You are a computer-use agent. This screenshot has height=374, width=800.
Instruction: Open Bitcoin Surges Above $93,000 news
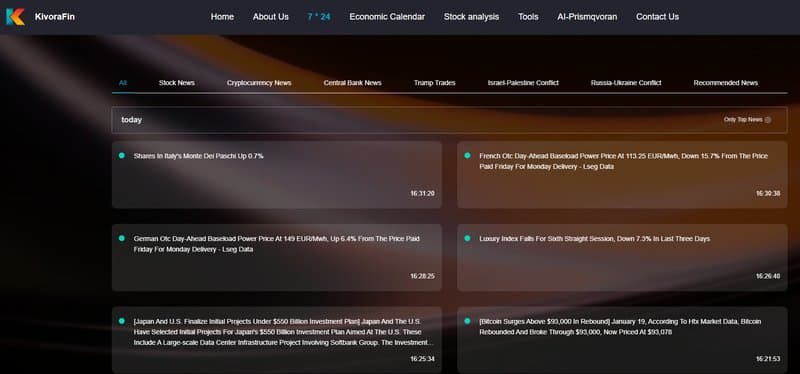622,340
